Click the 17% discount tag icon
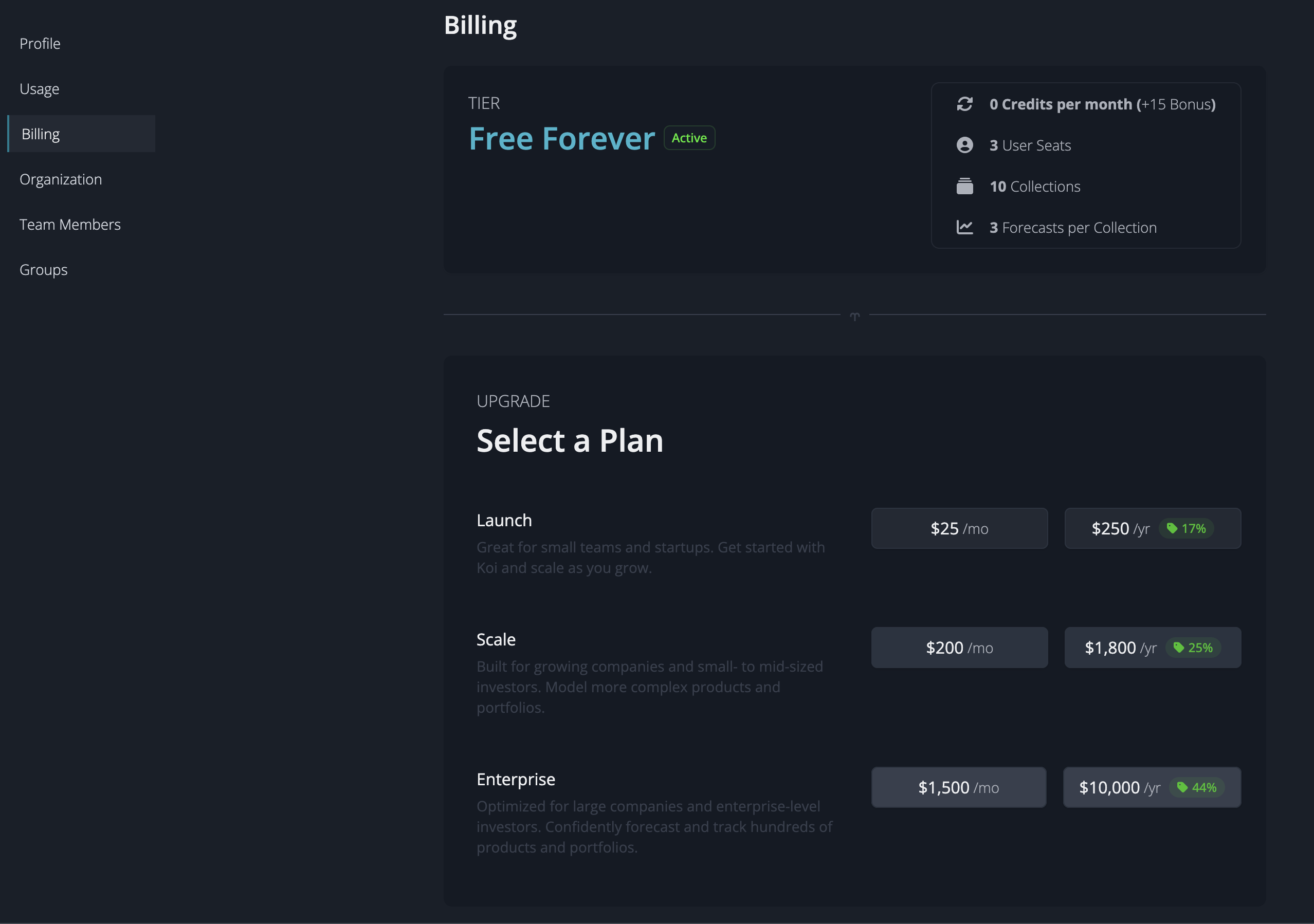 tap(1172, 528)
